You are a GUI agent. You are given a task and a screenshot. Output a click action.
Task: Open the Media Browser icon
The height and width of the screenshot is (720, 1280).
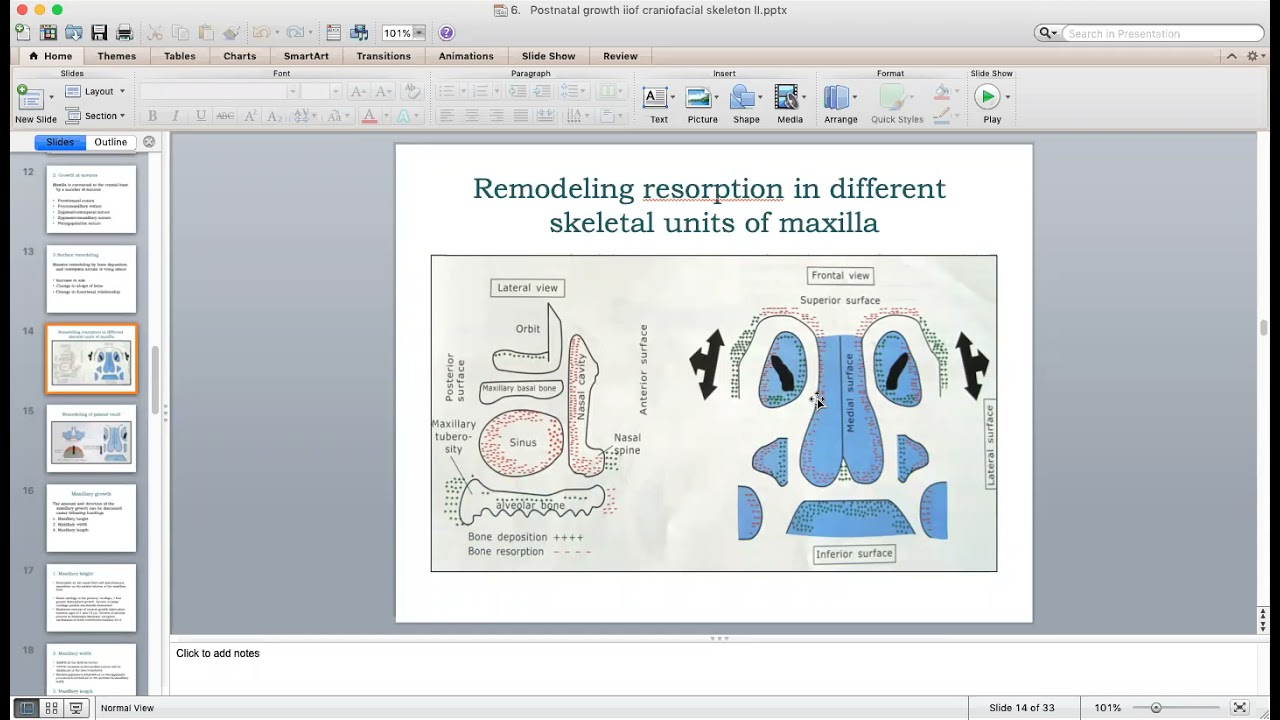(x=359, y=33)
